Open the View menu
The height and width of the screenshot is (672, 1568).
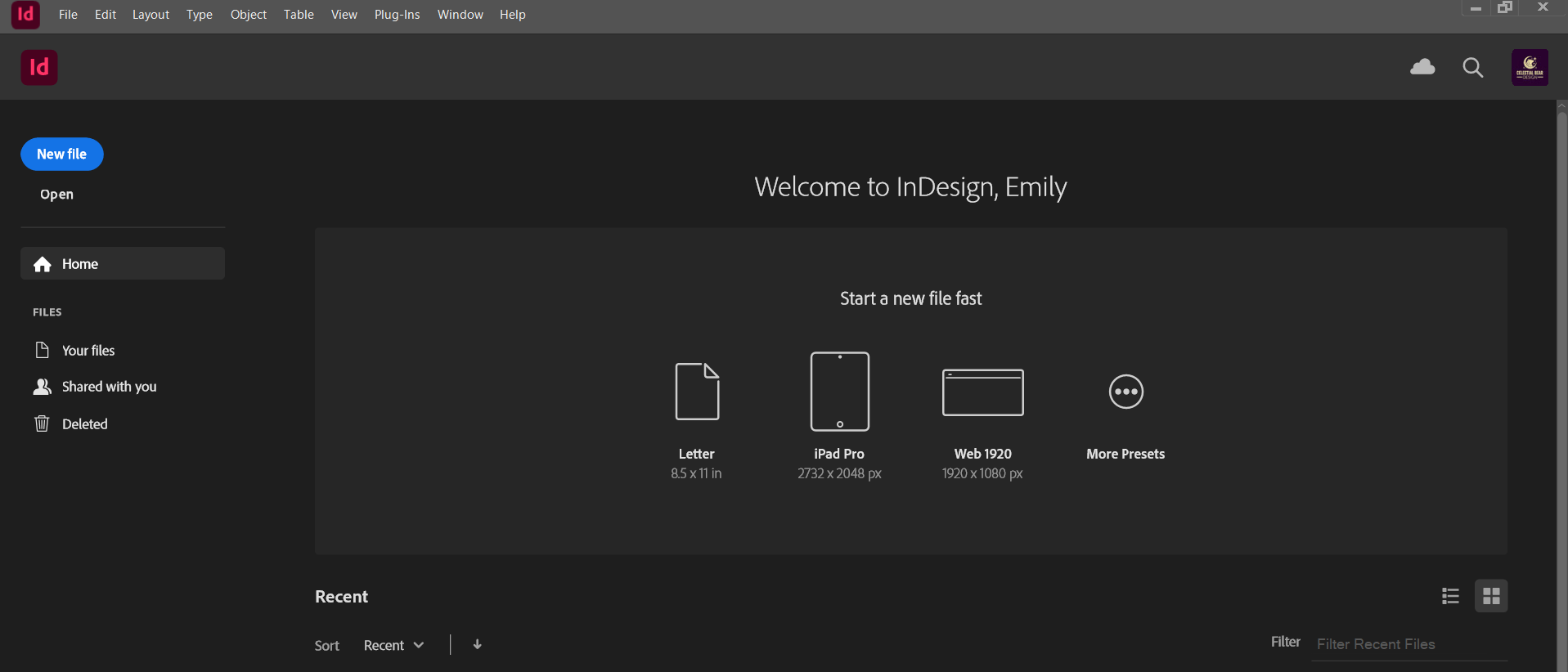point(344,15)
